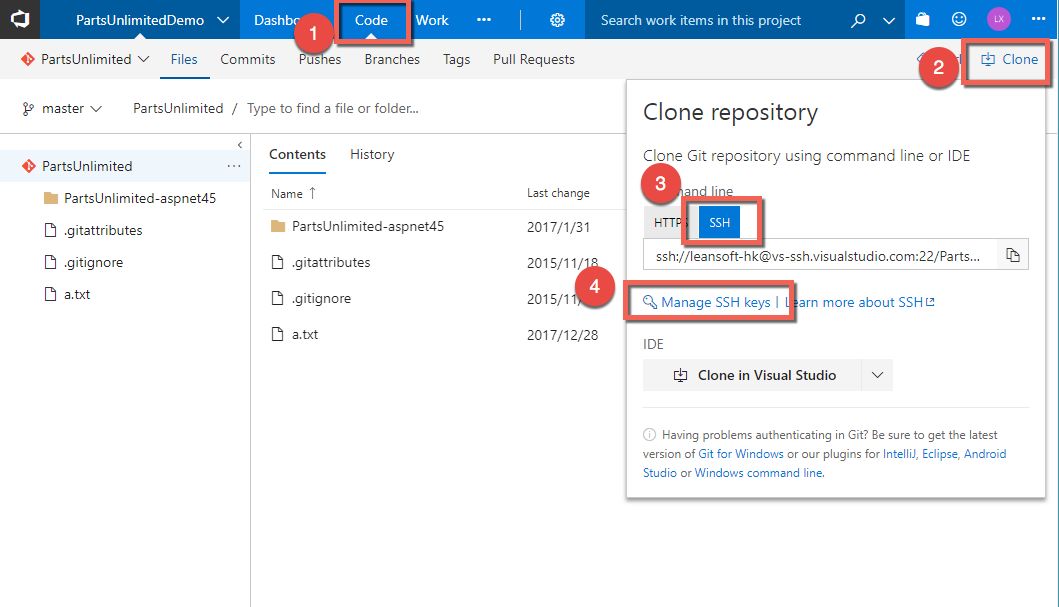
Task: Click the find a file or folder field
Action: (x=332, y=109)
